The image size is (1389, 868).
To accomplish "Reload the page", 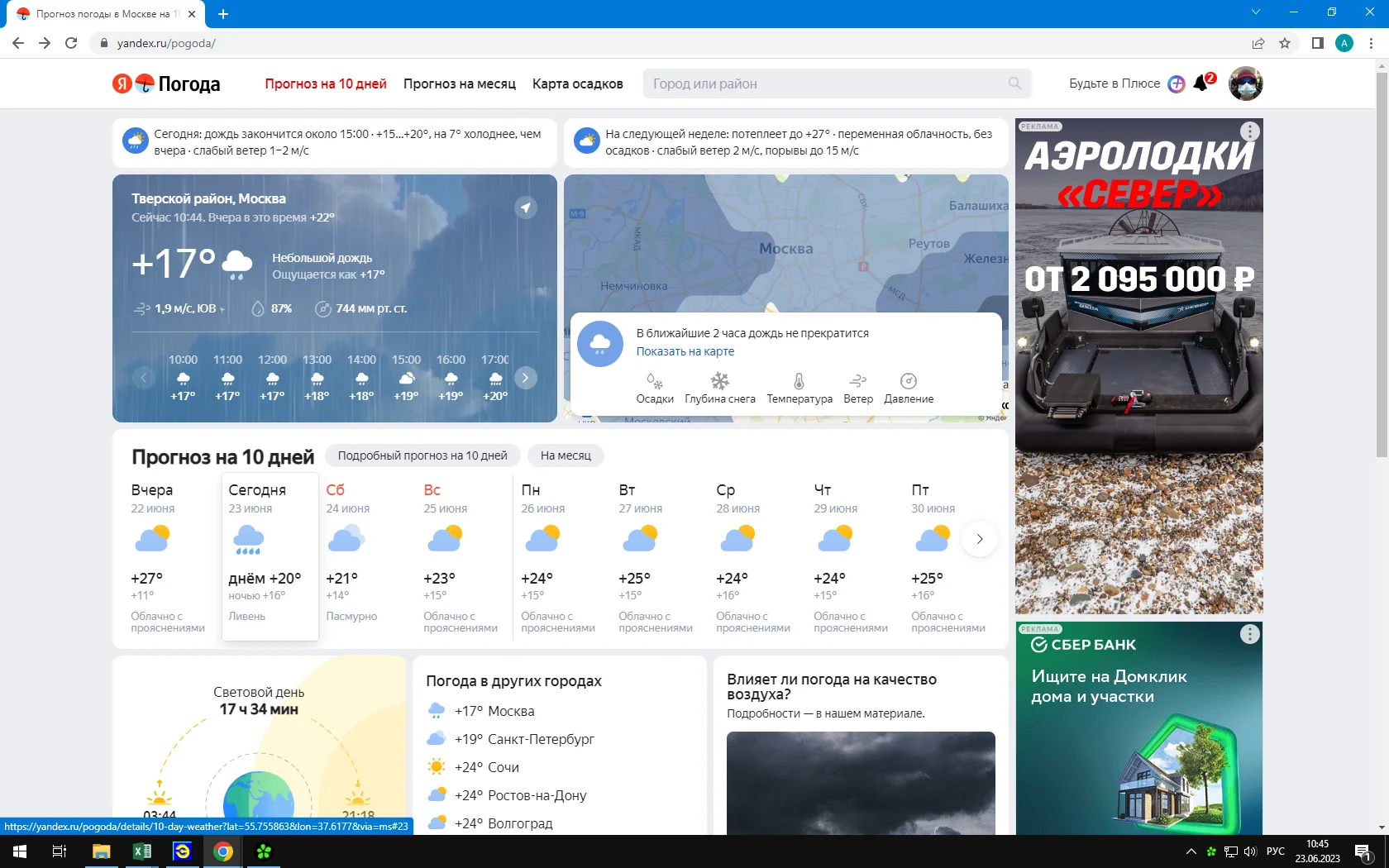I will click(71, 43).
